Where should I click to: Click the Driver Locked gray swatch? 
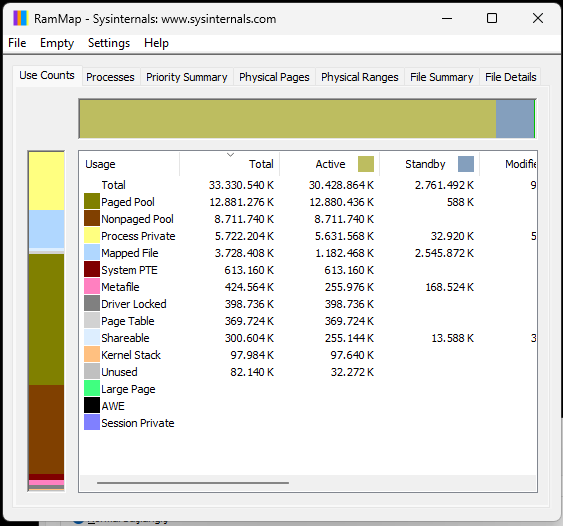(x=92, y=303)
